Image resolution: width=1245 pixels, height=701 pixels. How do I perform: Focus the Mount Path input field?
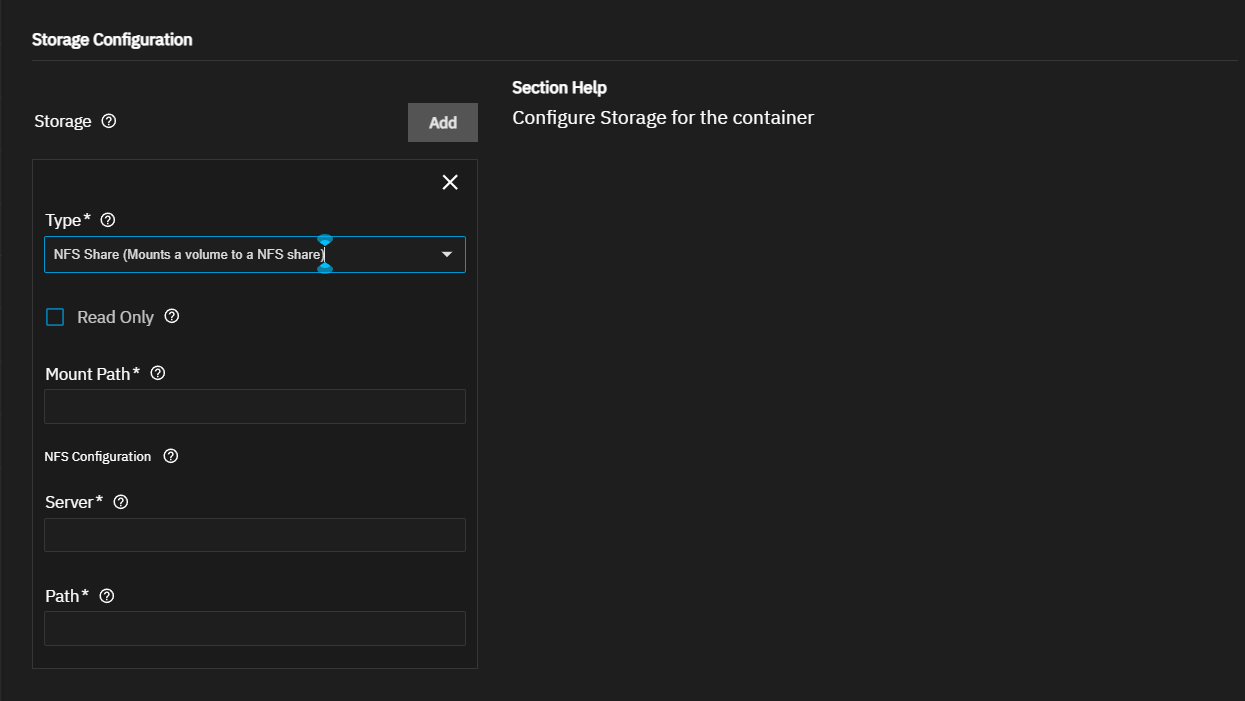pyautogui.click(x=255, y=407)
